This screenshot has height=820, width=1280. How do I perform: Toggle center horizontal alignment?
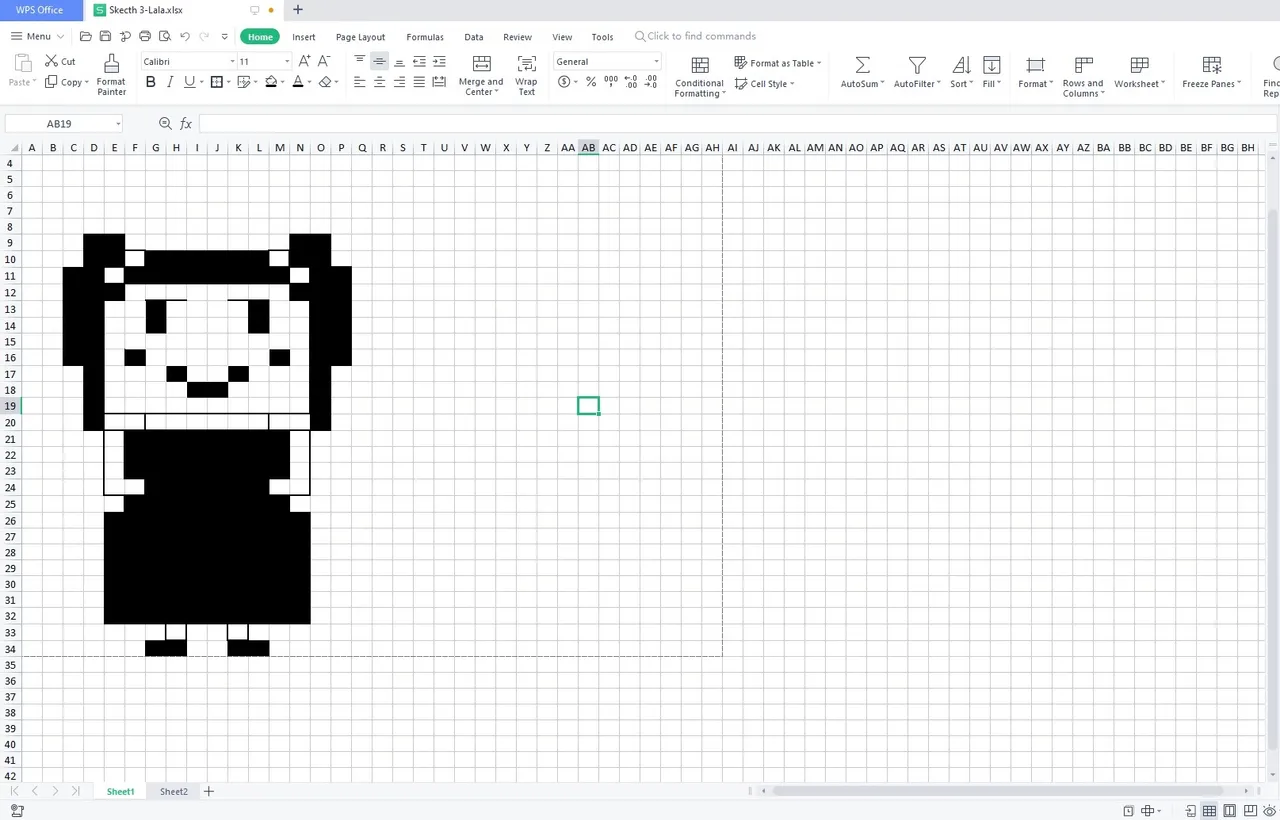click(x=379, y=82)
